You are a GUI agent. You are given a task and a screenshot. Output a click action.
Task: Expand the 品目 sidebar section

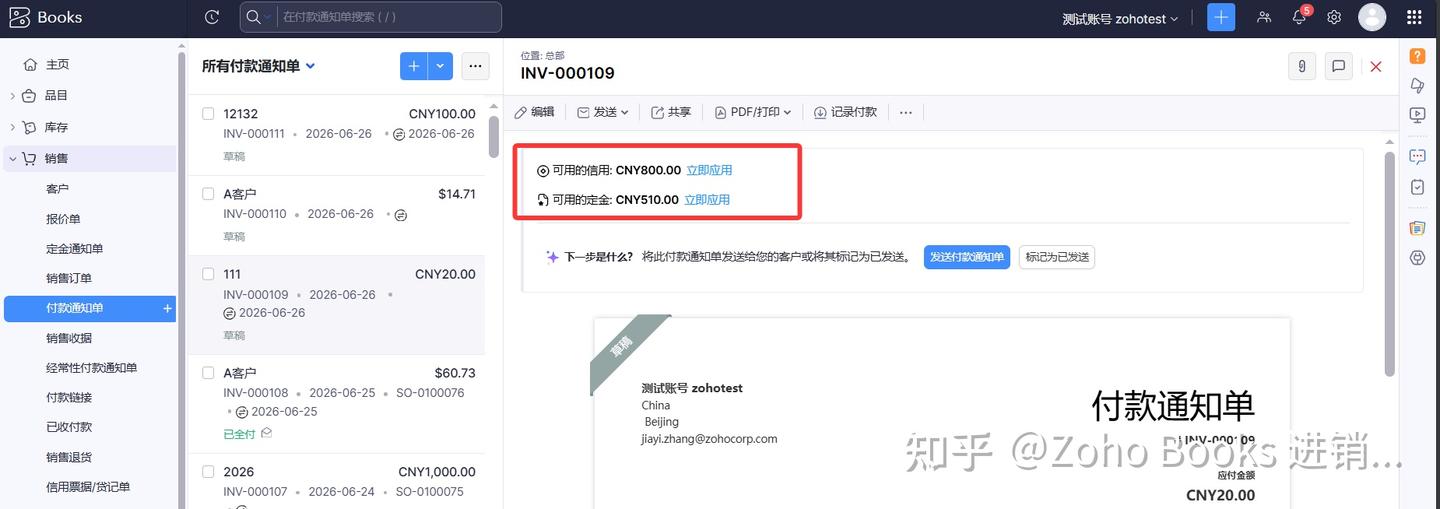tap(13, 96)
